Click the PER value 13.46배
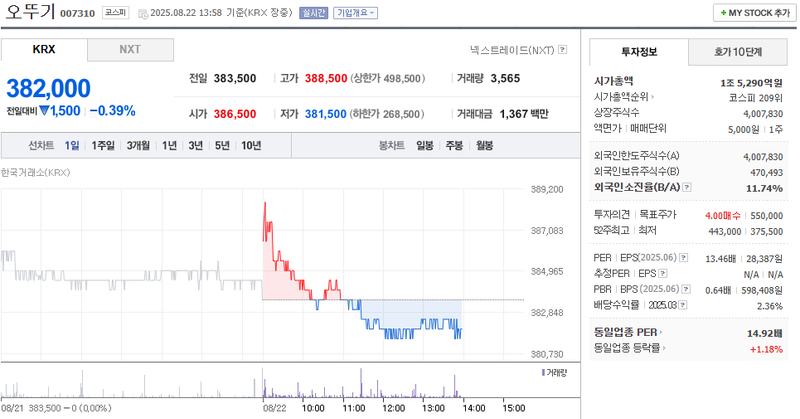800x419 pixels. [x=721, y=259]
